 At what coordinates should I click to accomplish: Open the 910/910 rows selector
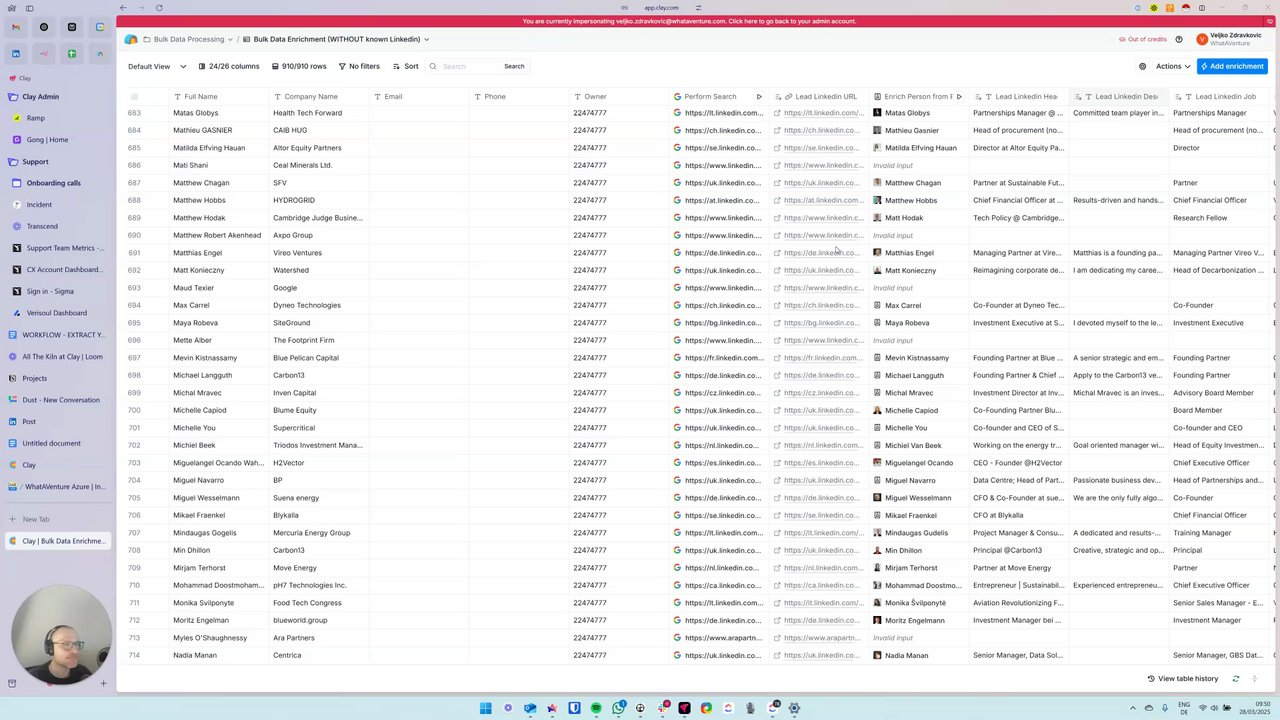pos(299,66)
